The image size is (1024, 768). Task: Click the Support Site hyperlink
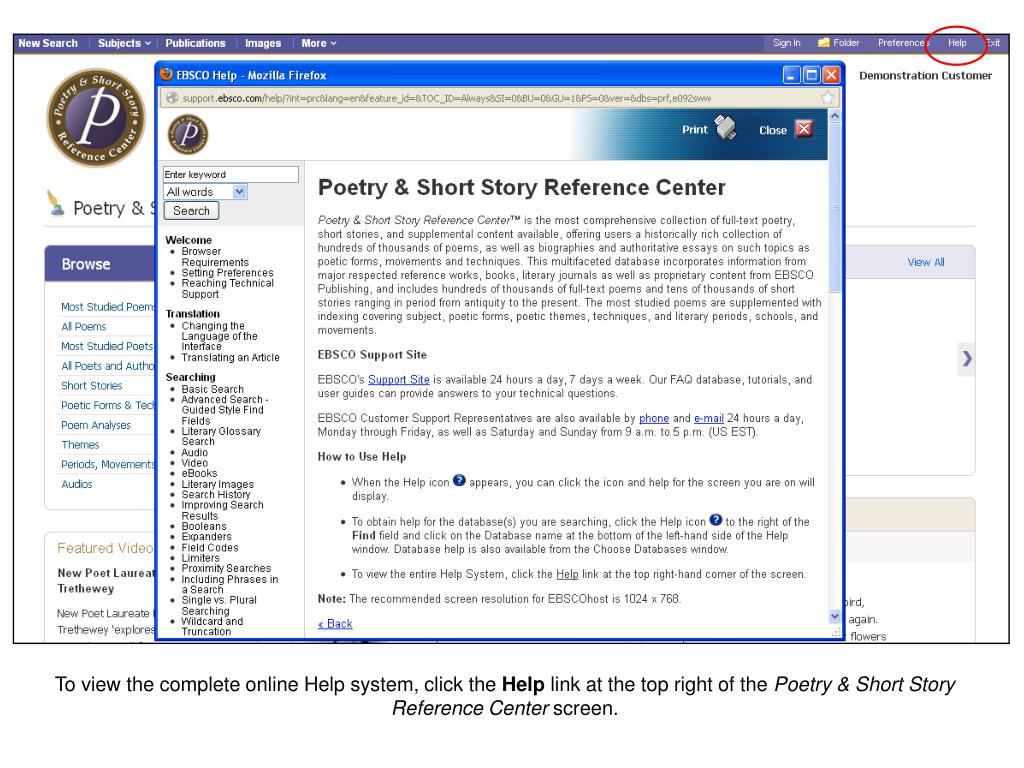[398, 379]
